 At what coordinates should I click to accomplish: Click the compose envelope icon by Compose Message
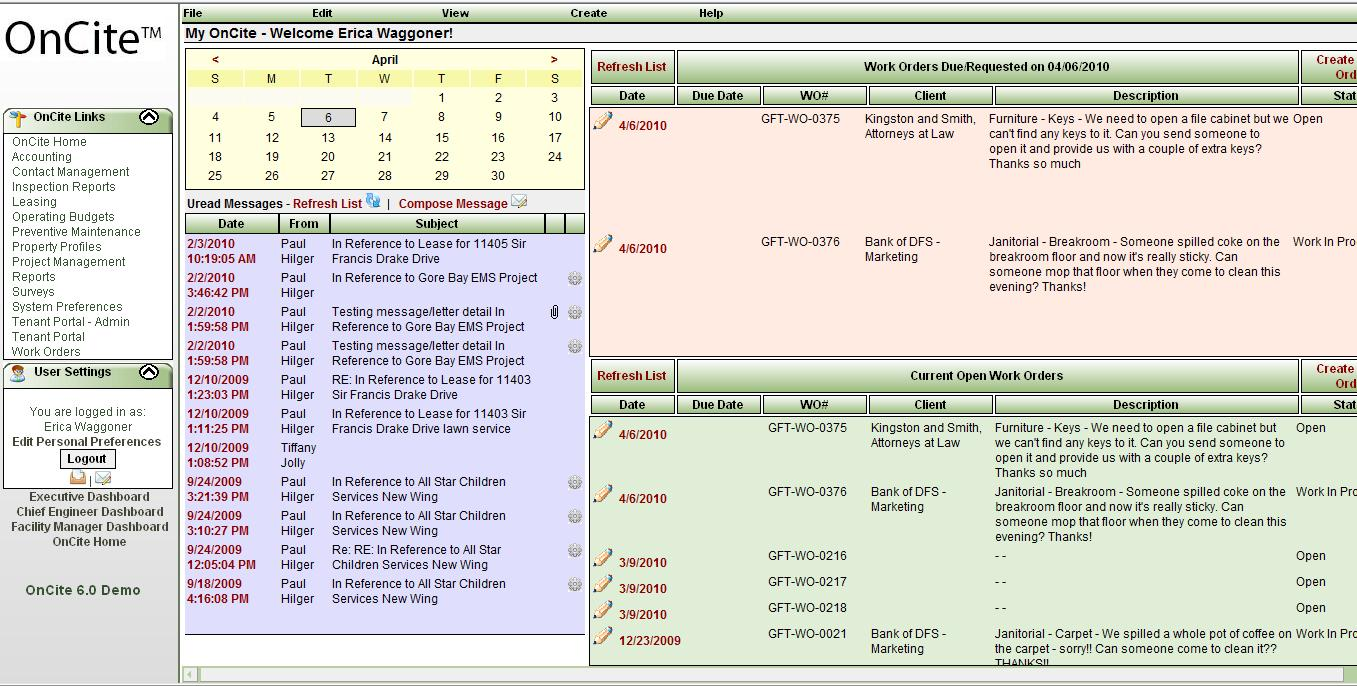point(519,202)
